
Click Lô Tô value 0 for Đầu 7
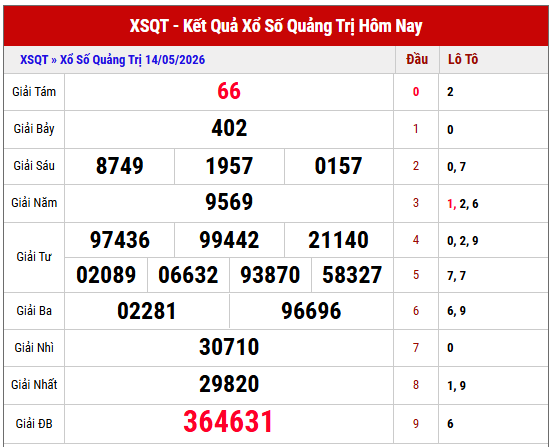point(450,348)
